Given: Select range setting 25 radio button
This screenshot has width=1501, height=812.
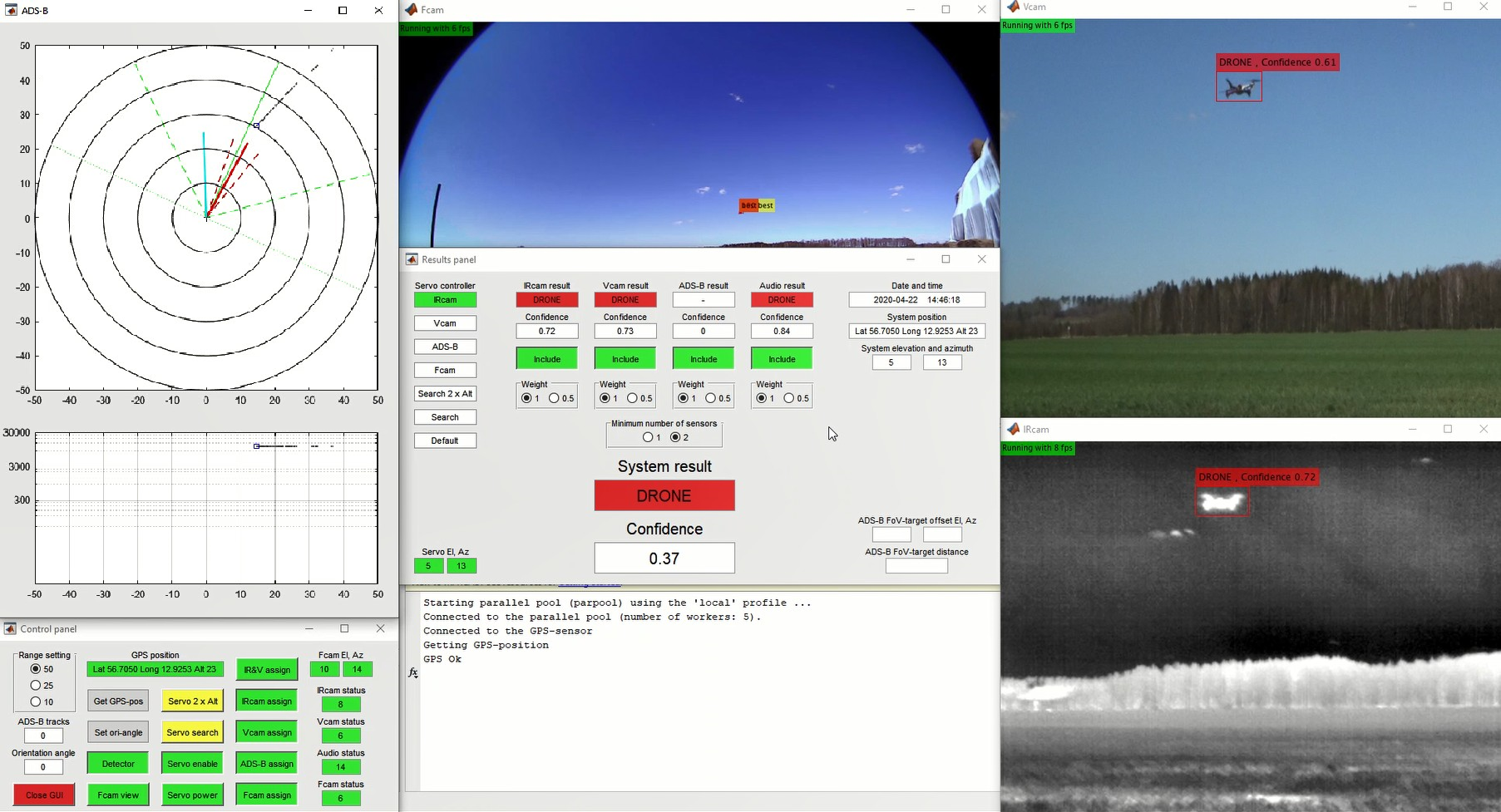Looking at the screenshot, I should 36,686.
